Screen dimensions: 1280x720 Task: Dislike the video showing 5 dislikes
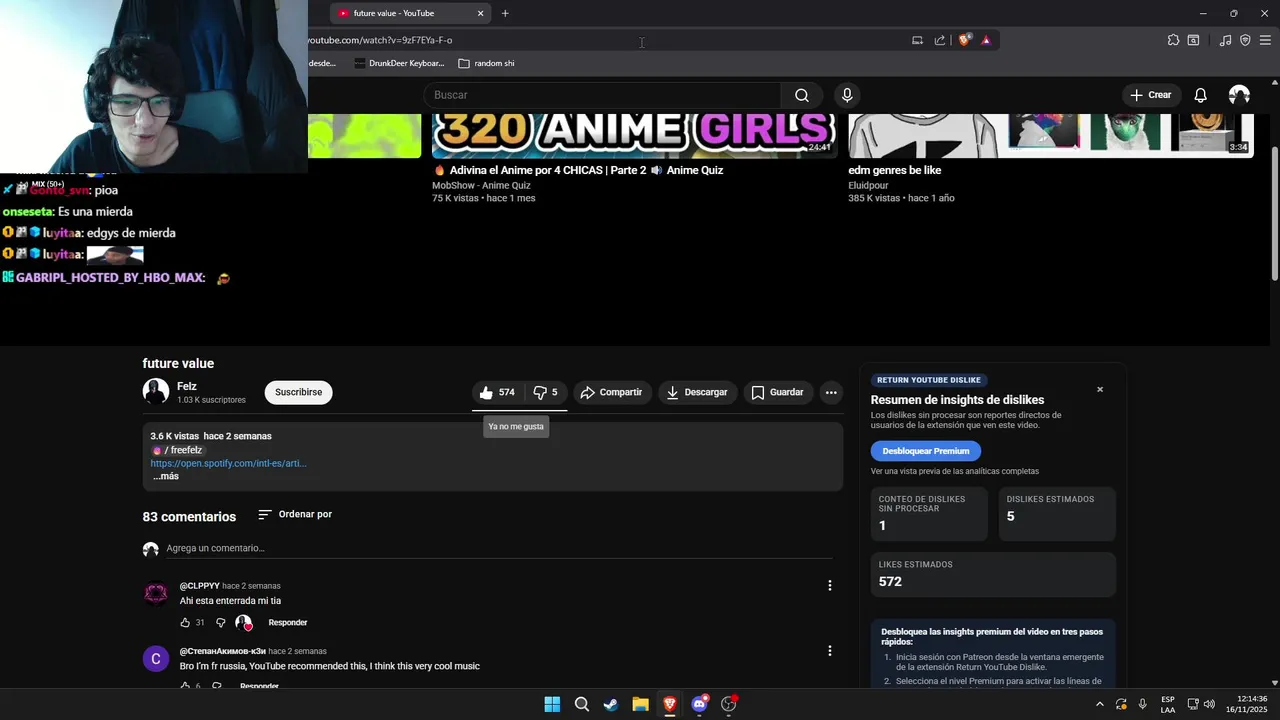click(546, 392)
